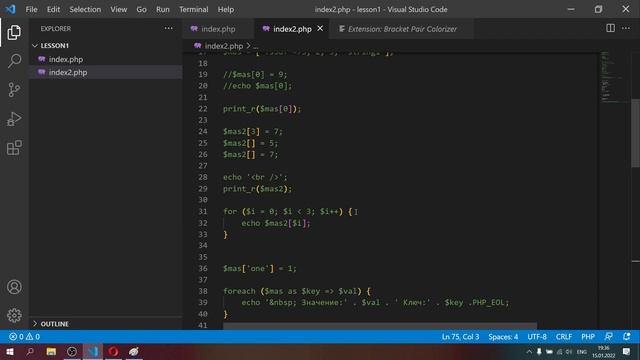Click the clock in system tray
Screen dimensions: 640x360
pyautogui.click(x=603, y=351)
